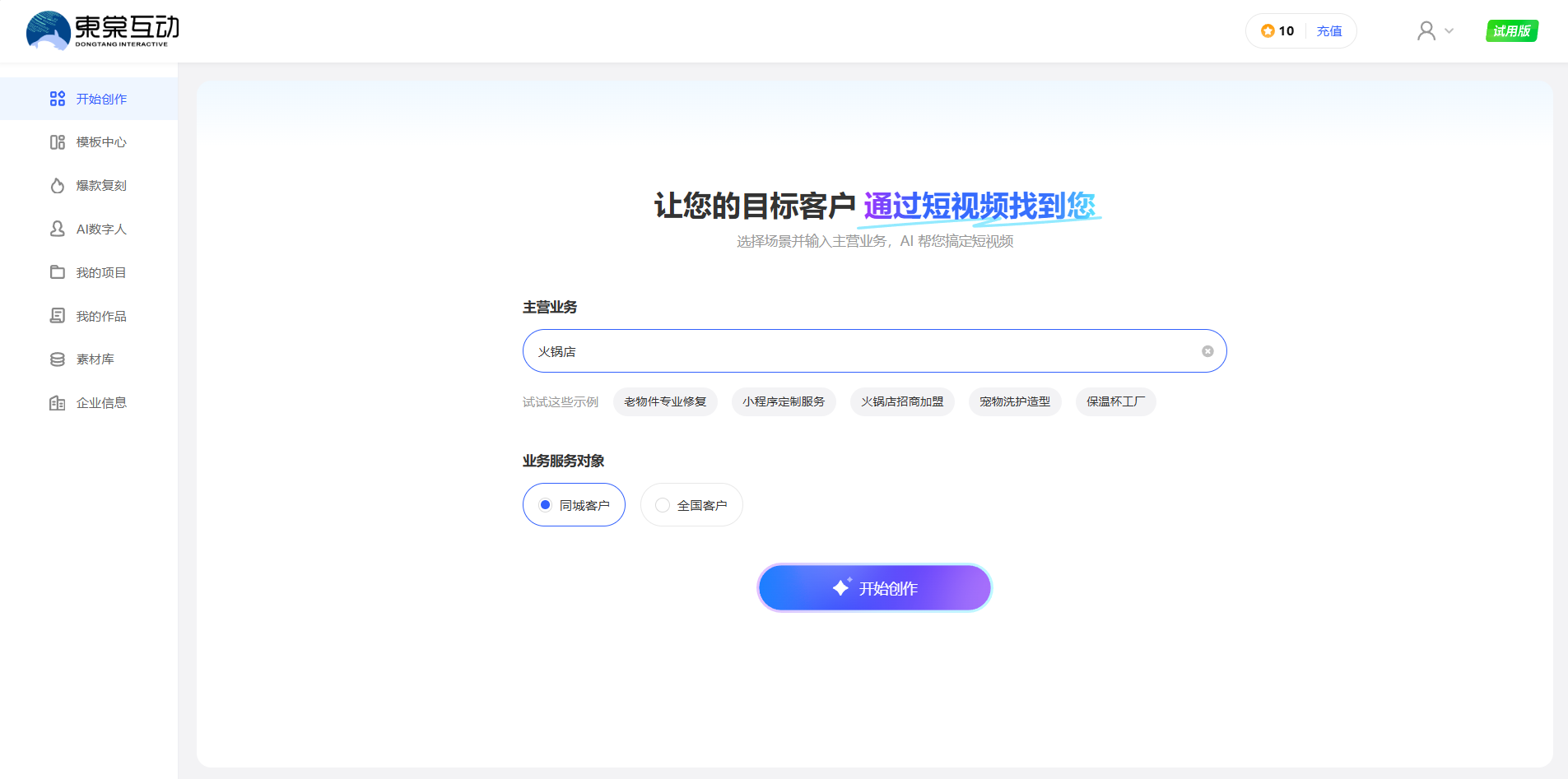Click the AI数字人 person icon

coord(58,229)
